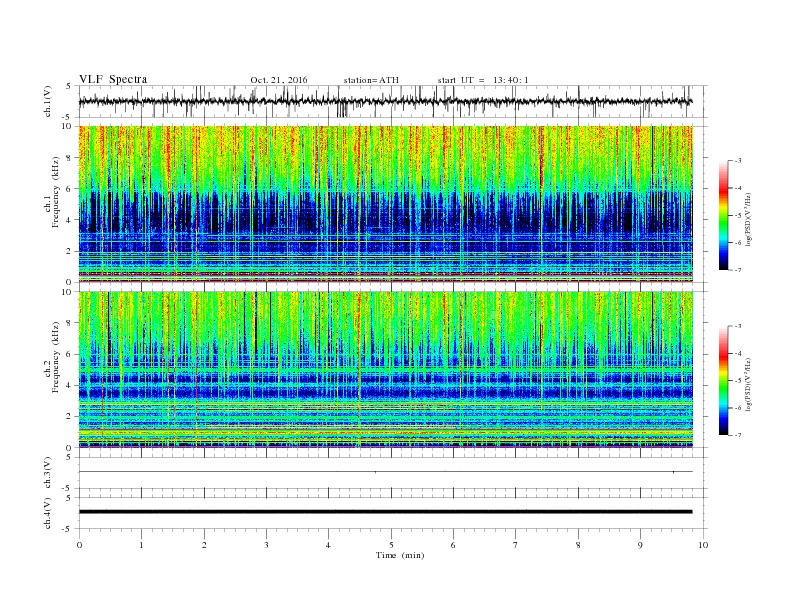This screenshot has height=612, width=792.
Task: Click the 2 kHz tick on ch.2 spectrogram
Action: click(70, 417)
